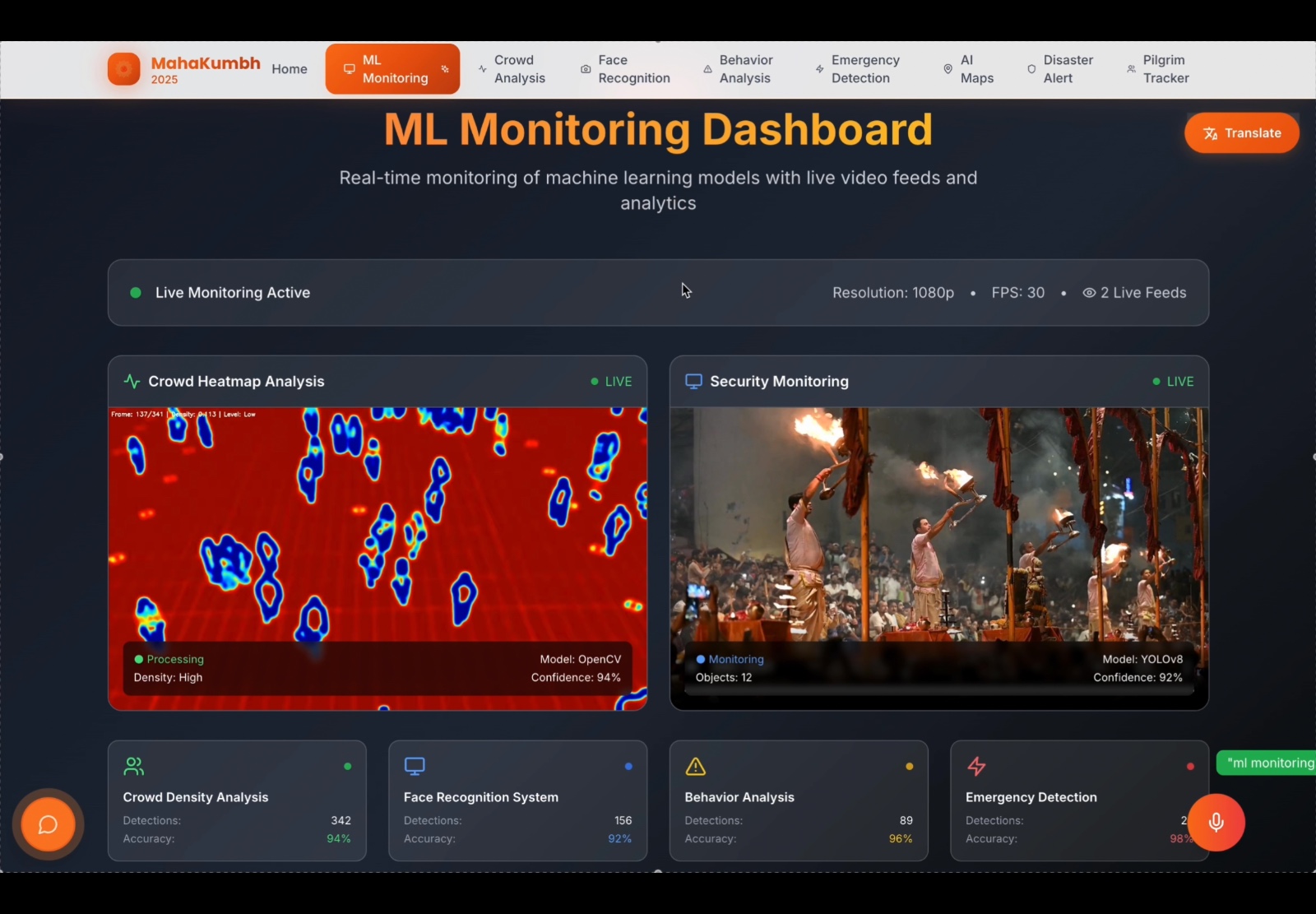Image resolution: width=1316 pixels, height=914 pixels.
Task: Click the Behavior Analysis warning triangle icon
Action: (696, 767)
